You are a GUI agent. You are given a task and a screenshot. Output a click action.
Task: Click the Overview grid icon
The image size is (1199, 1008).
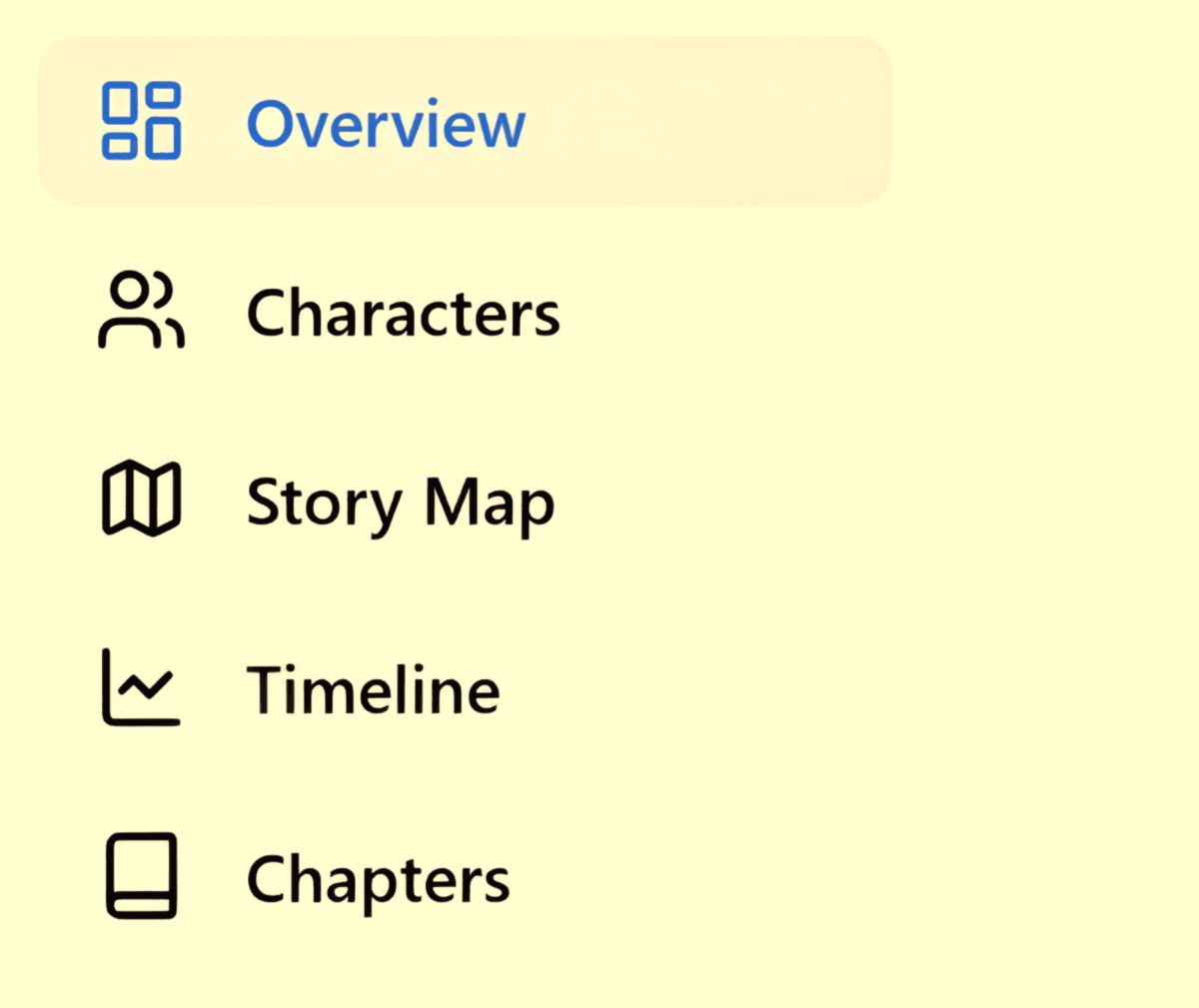click(x=141, y=122)
